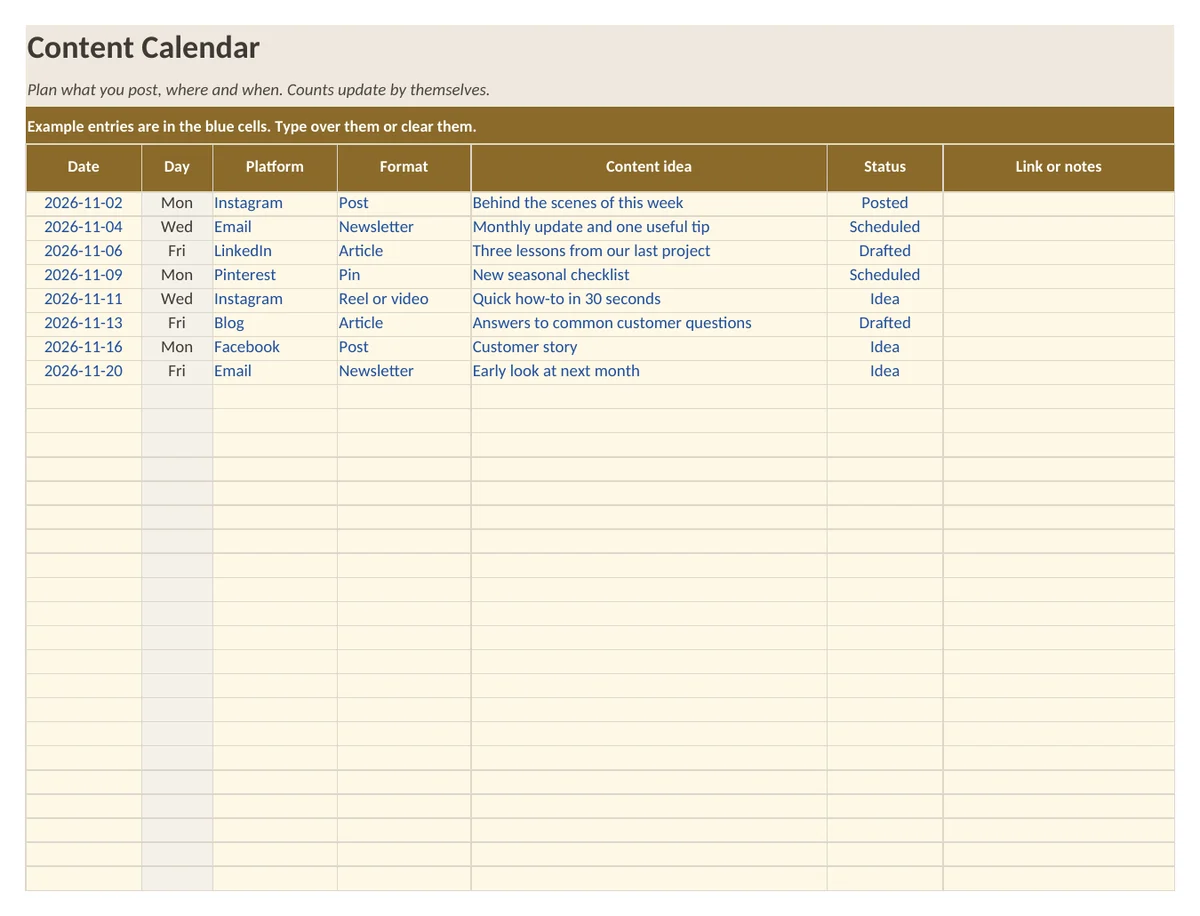Select the Posted status cell

pyautogui.click(x=885, y=203)
